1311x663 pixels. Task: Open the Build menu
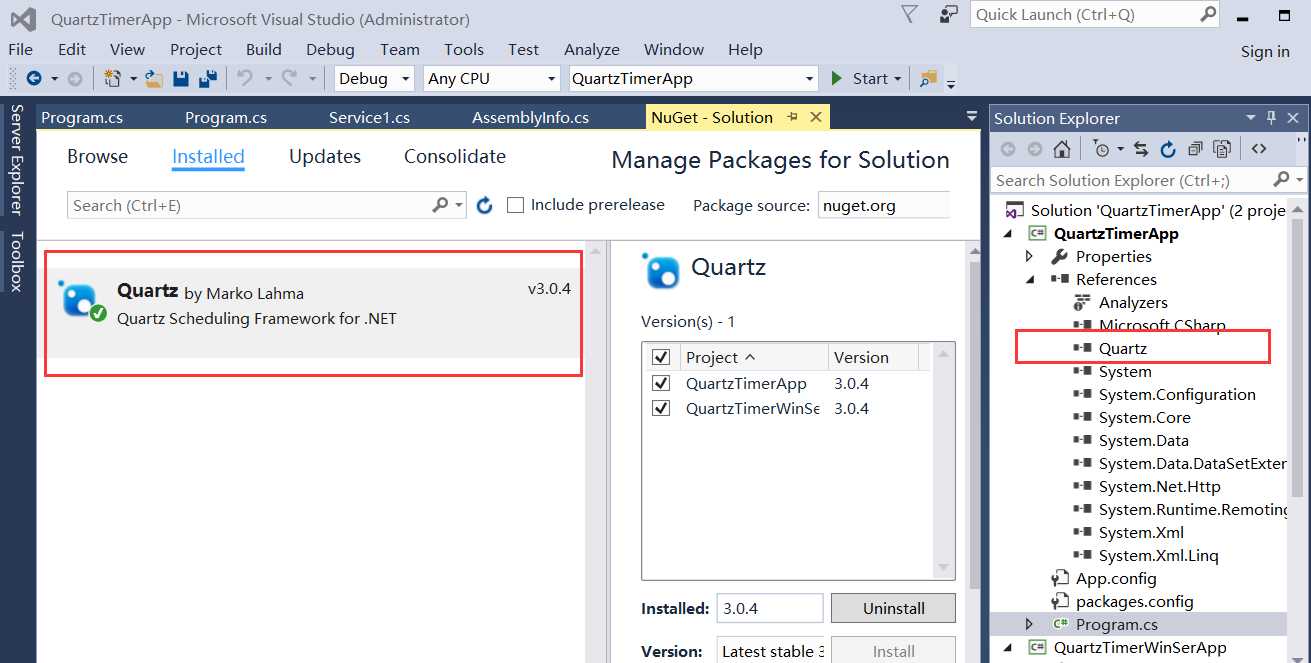tap(264, 49)
